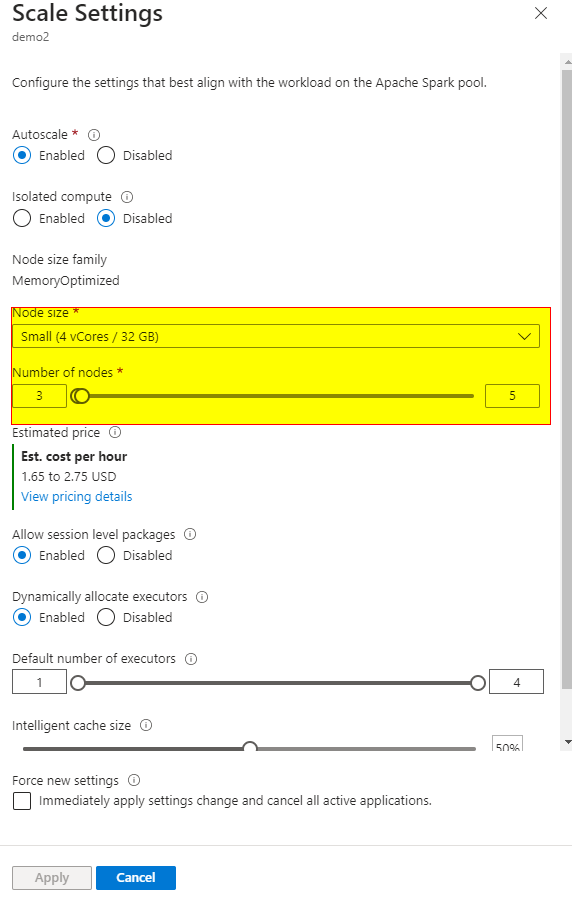Screen dimensions: 572x905
Task: Check Immediately apply settings change checkbox
Action: (x=22, y=801)
